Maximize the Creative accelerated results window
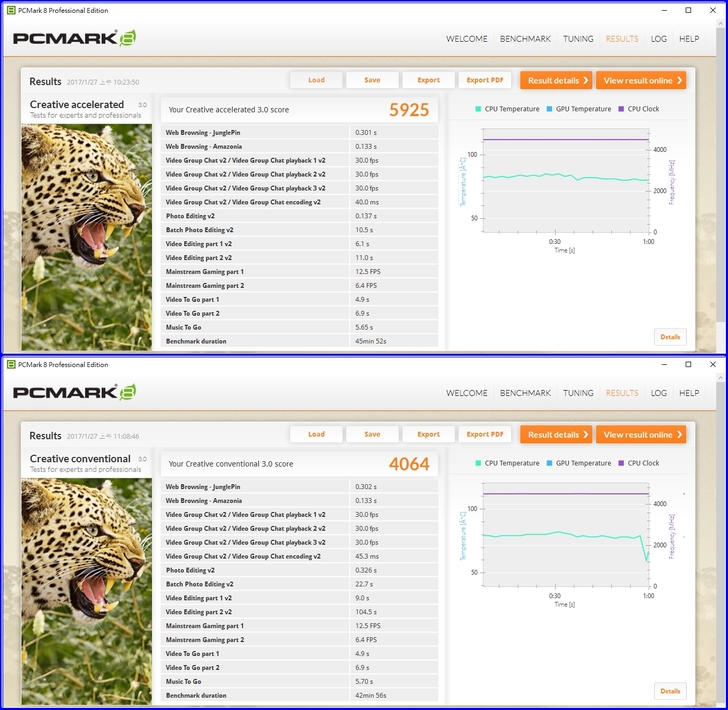 point(688,10)
